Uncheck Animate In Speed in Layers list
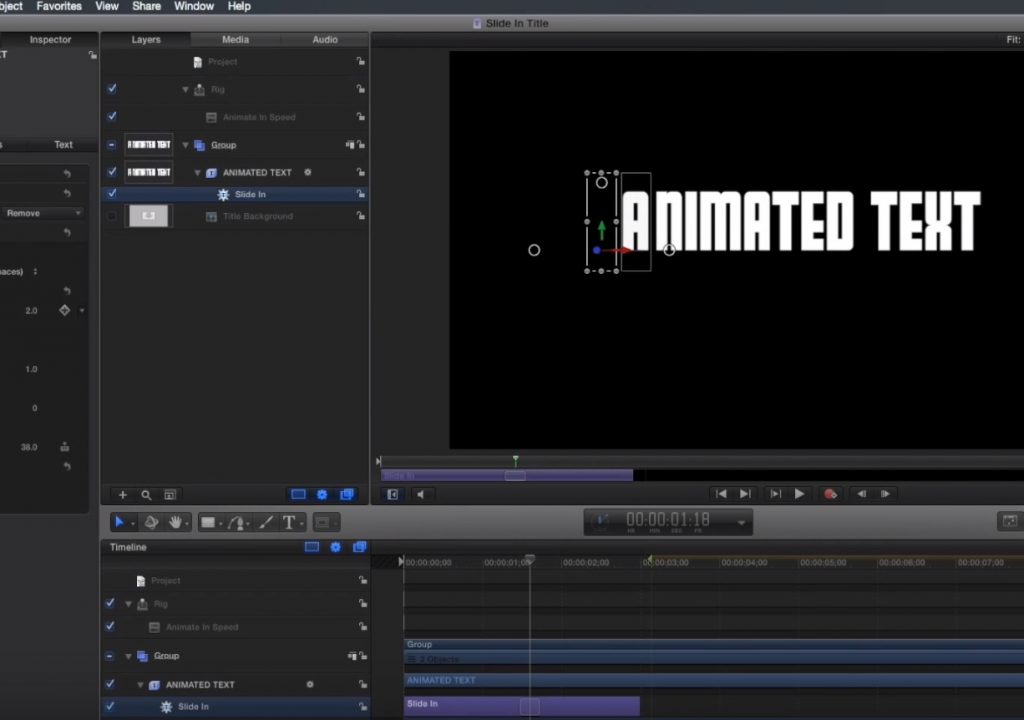Image resolution: width=1024 pixels, height=720 pixels. [x=112, y=116]
